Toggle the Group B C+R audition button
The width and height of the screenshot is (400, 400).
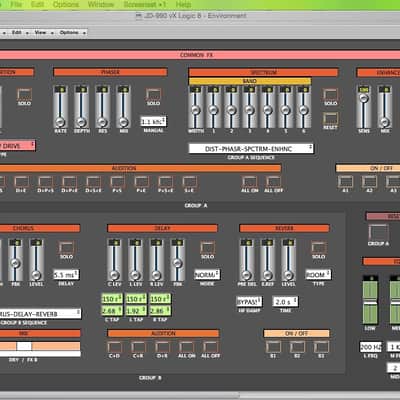[138, 347]
